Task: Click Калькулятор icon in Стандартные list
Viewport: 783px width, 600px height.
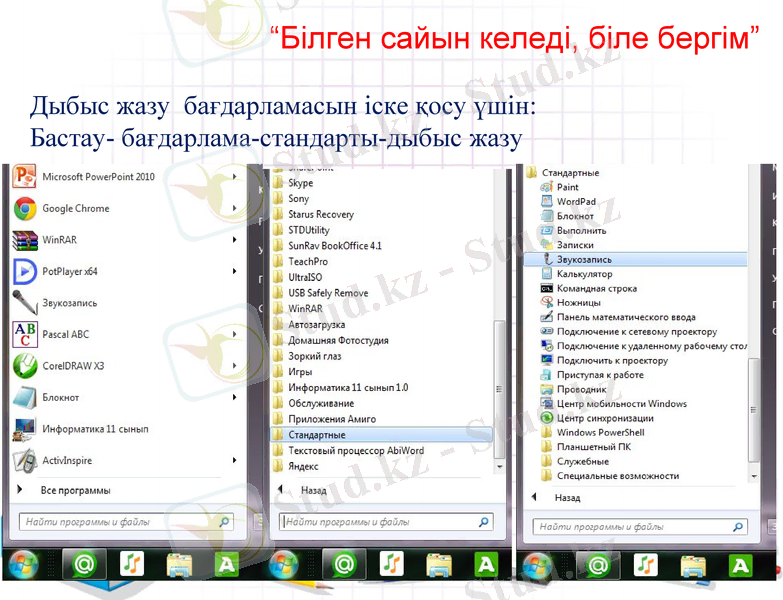Action: click(x=546, y=274)
